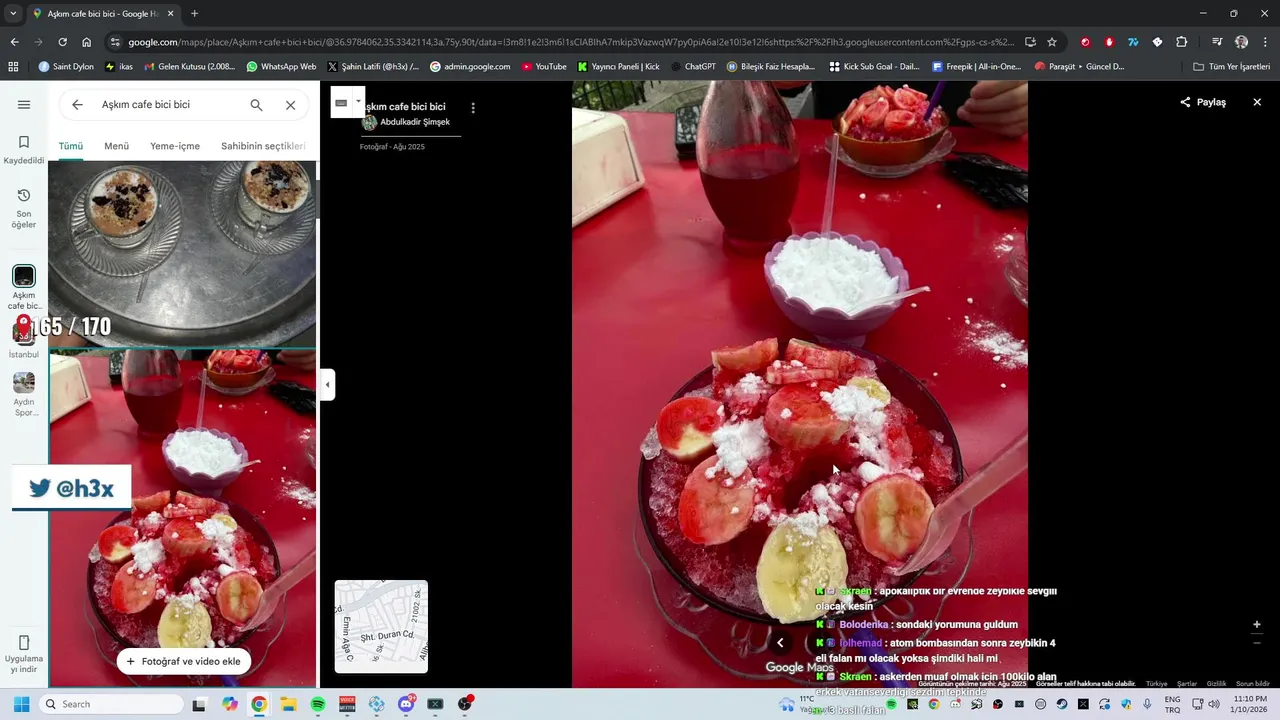The image size is (1280, 720).
Task: Open the ENG TRQ language switcher
Action: pos(1172,704)
